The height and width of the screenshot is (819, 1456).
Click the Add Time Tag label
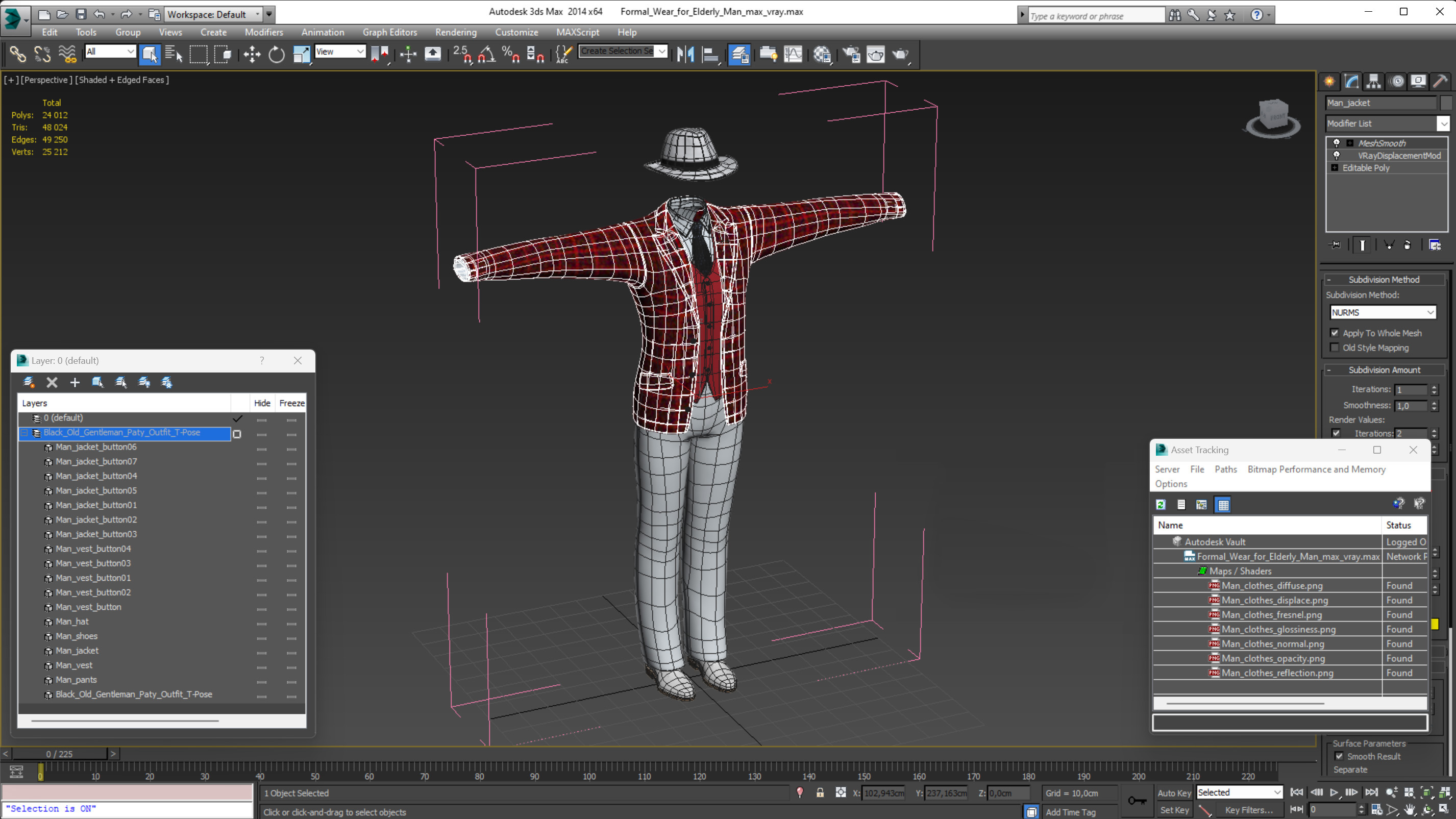1070,812
